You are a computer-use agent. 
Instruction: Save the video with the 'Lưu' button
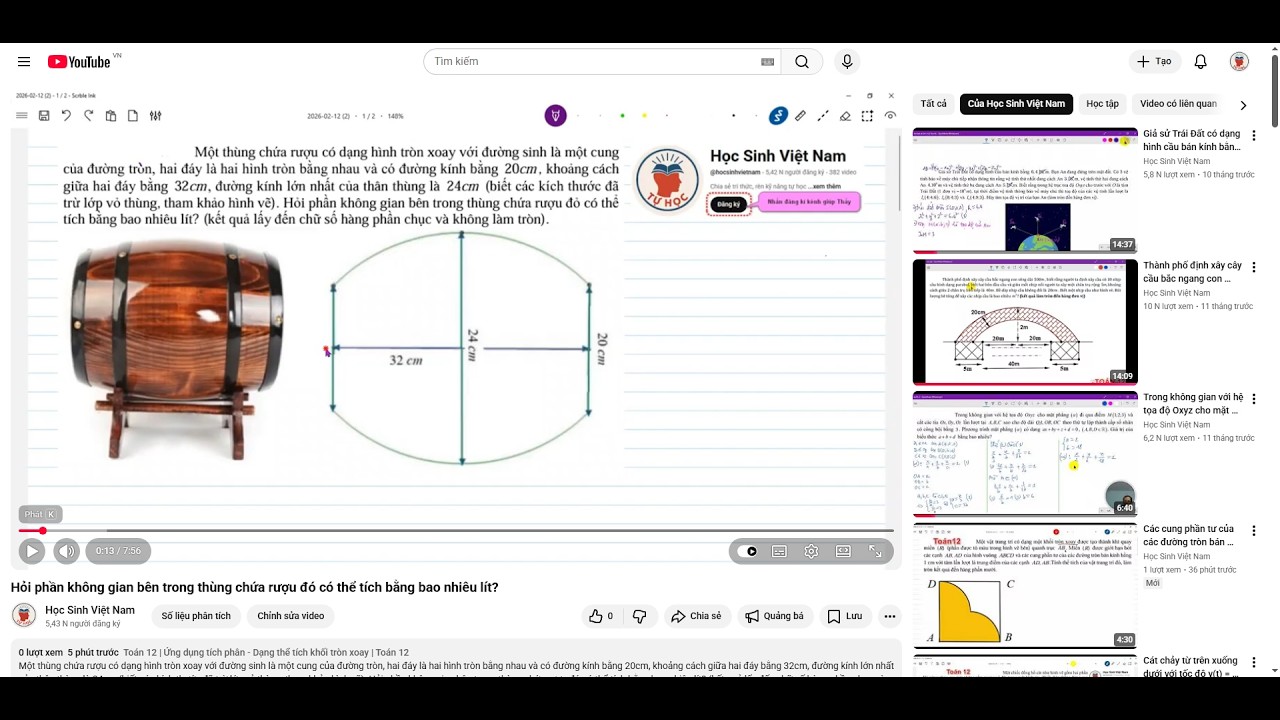(x=845, y=616)
